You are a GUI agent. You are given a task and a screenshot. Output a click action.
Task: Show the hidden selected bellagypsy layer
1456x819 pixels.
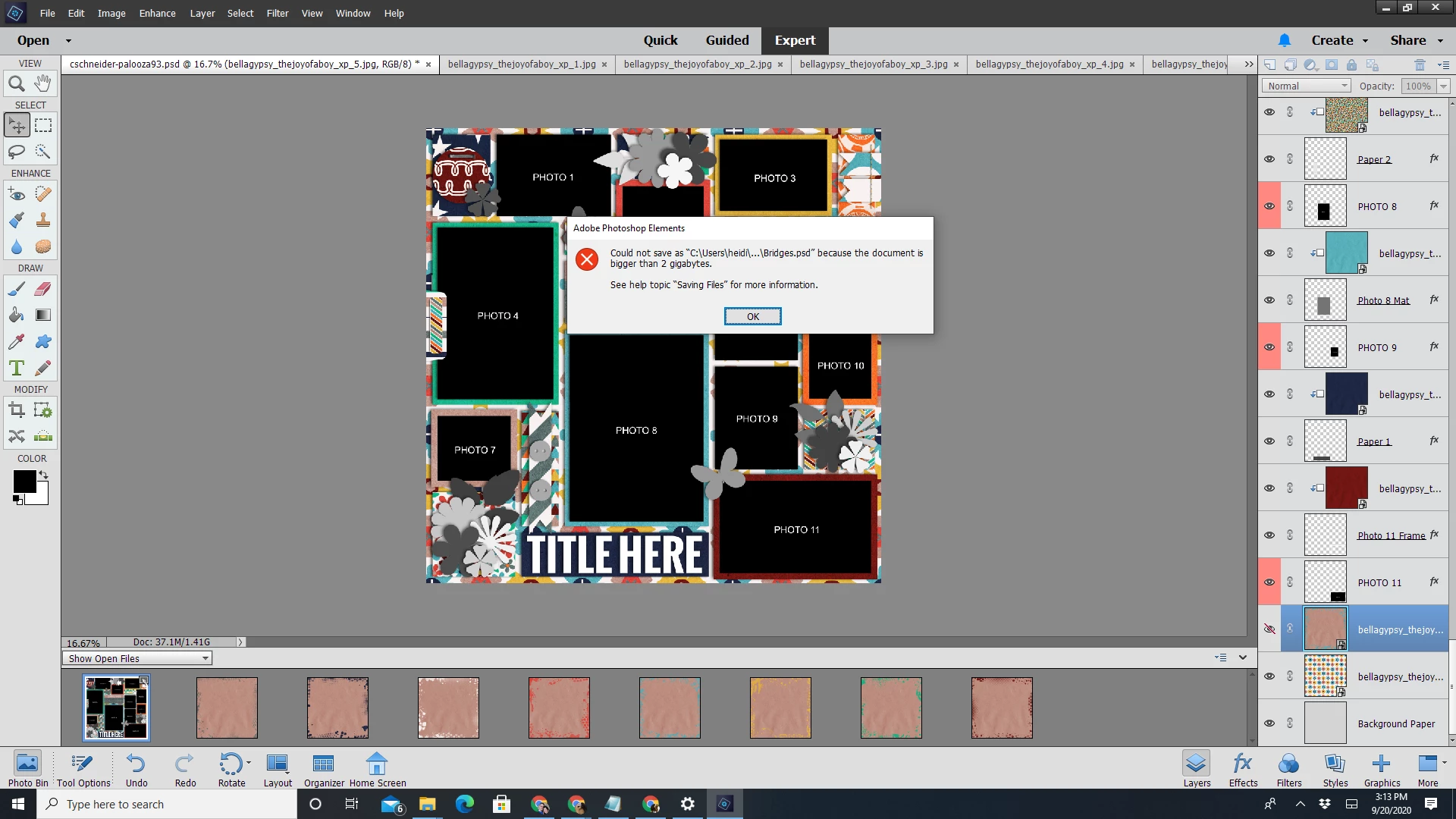pyautogui.click(x=1269, y=629)
